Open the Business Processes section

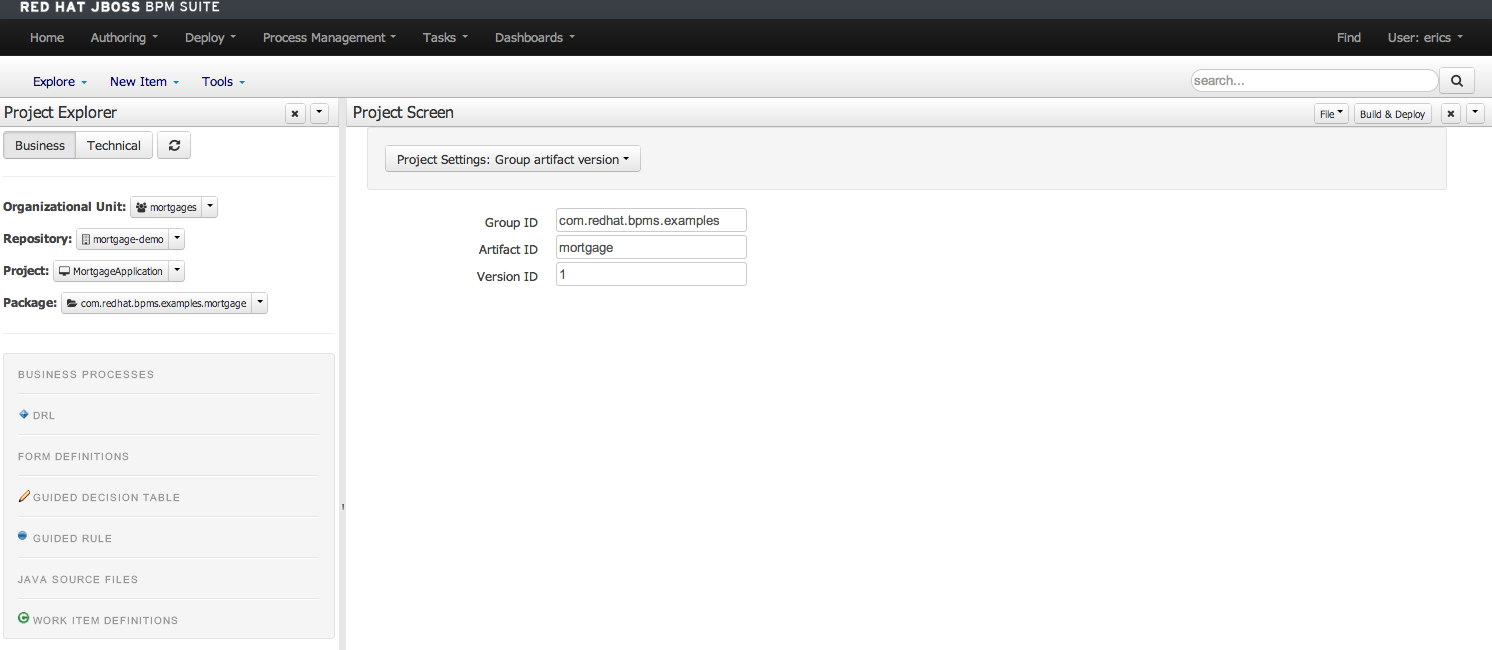[86, 374]
